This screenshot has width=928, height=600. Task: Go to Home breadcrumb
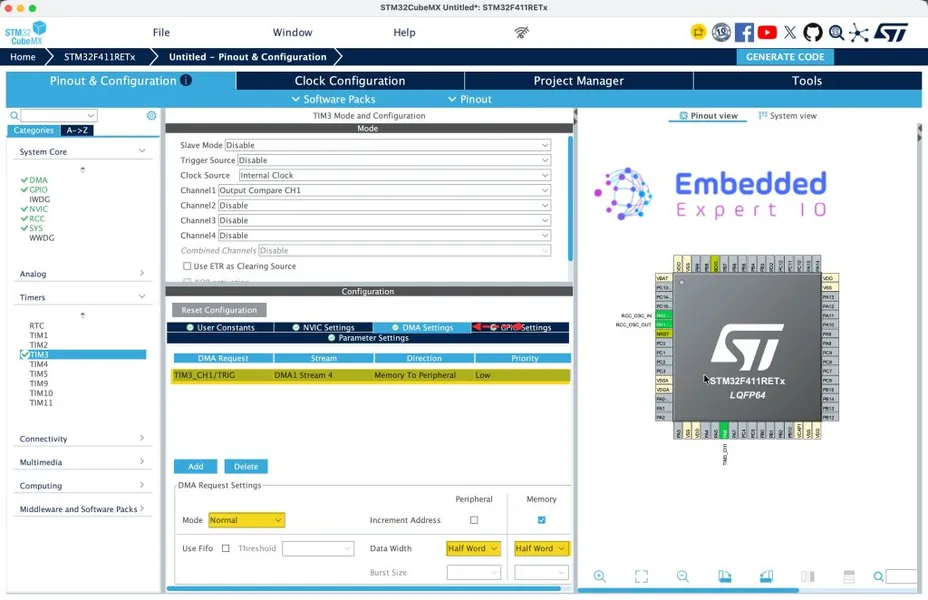[x=22, y=57]
